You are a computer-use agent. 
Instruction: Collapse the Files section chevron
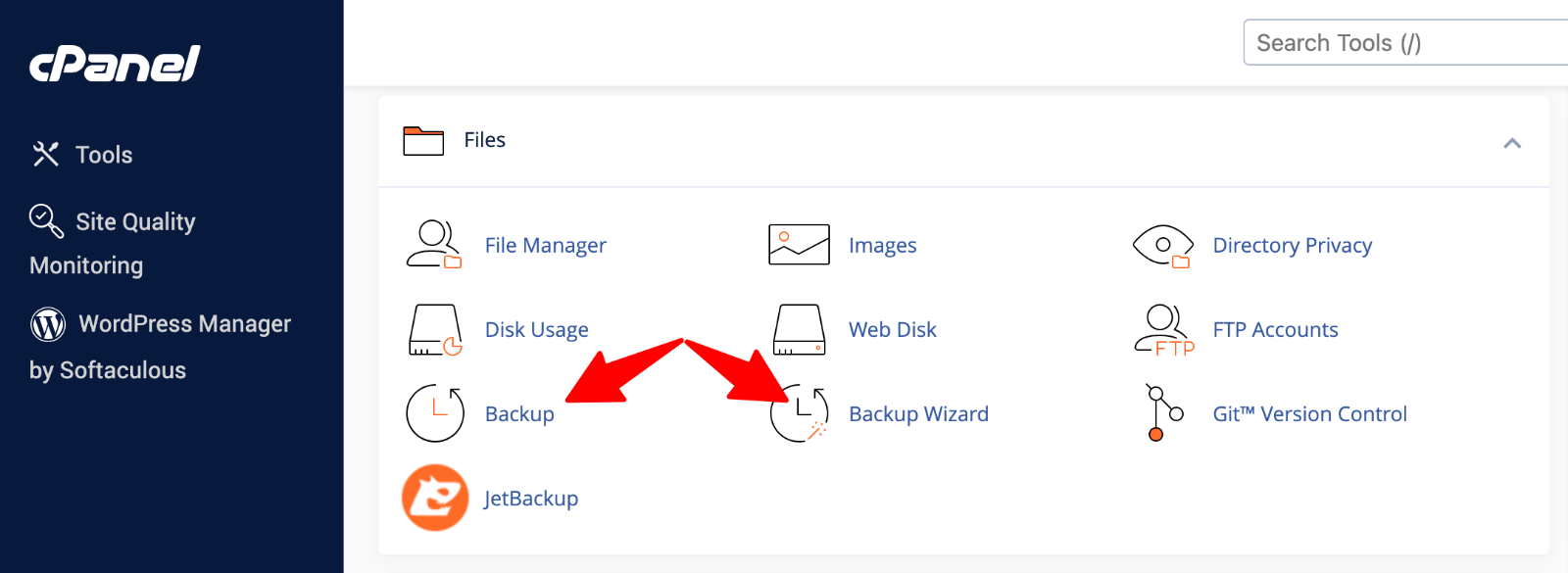click(1512, 143)
